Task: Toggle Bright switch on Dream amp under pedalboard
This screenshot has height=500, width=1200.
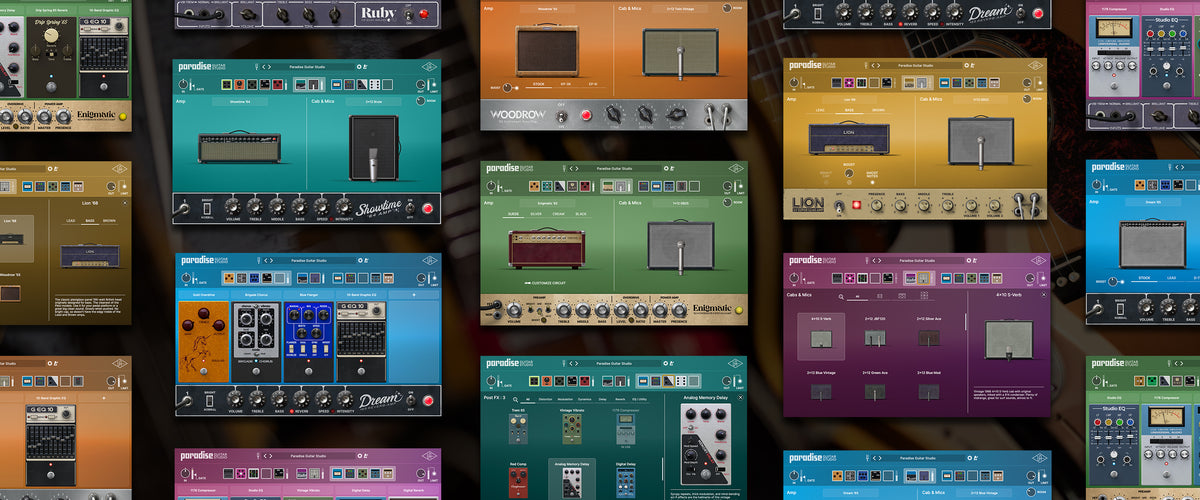Action: click(x=209, y=401)
